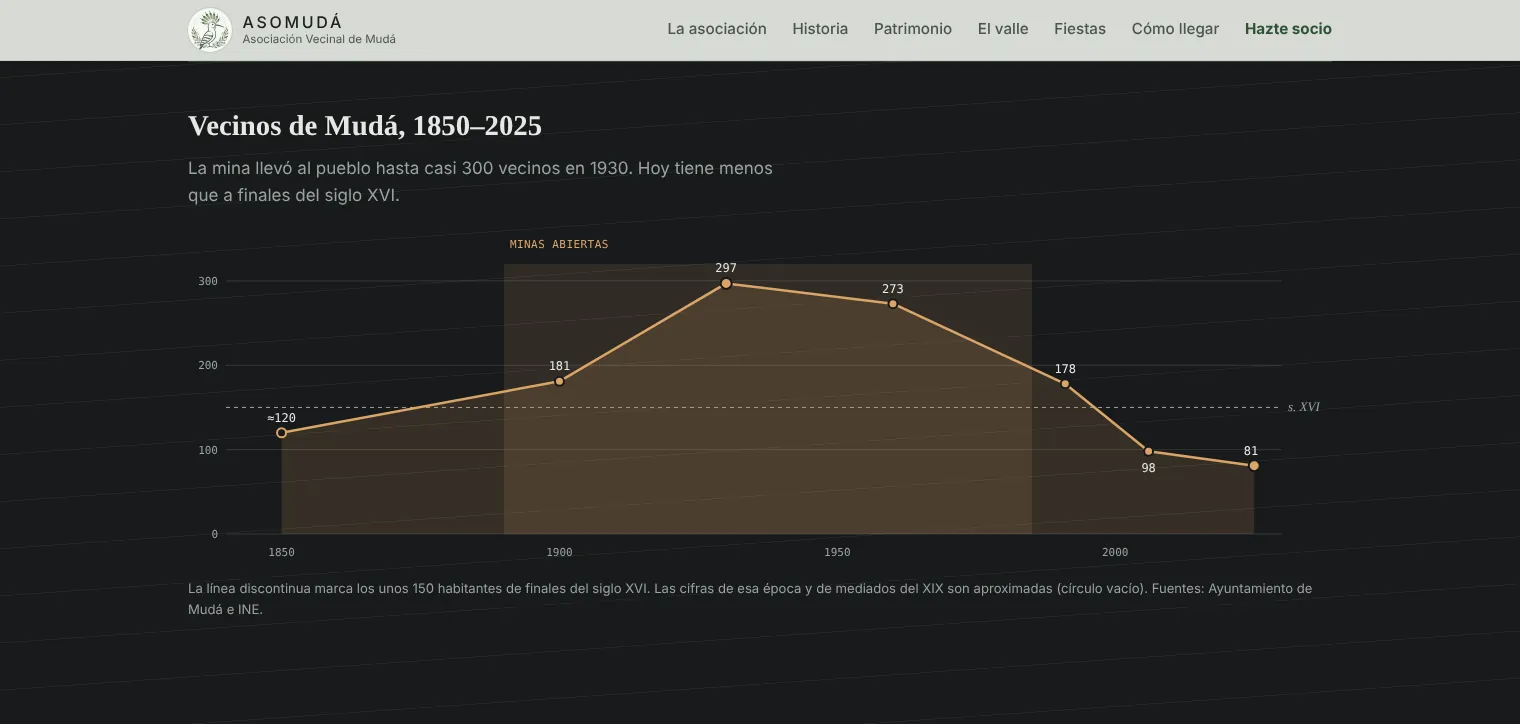Select the 297 peak data point
The width and height of the screenshot is (1520, 724).
click(x=726, y=284)
